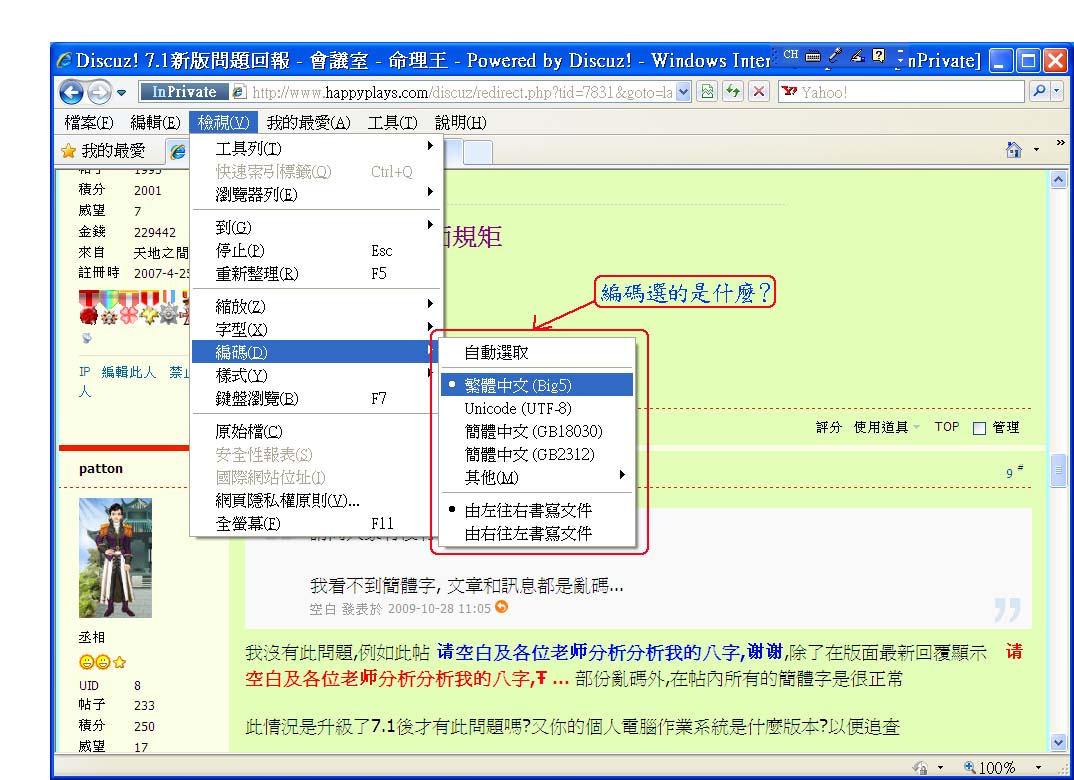Open the address bar dropdown arrow
Screen dimensions: 1074x780
(684, 92)
